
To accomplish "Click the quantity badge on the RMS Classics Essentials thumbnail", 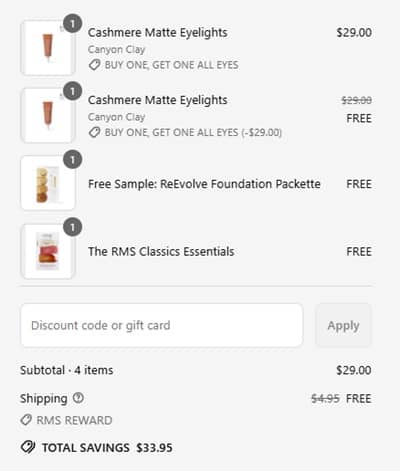I will 72,227.
